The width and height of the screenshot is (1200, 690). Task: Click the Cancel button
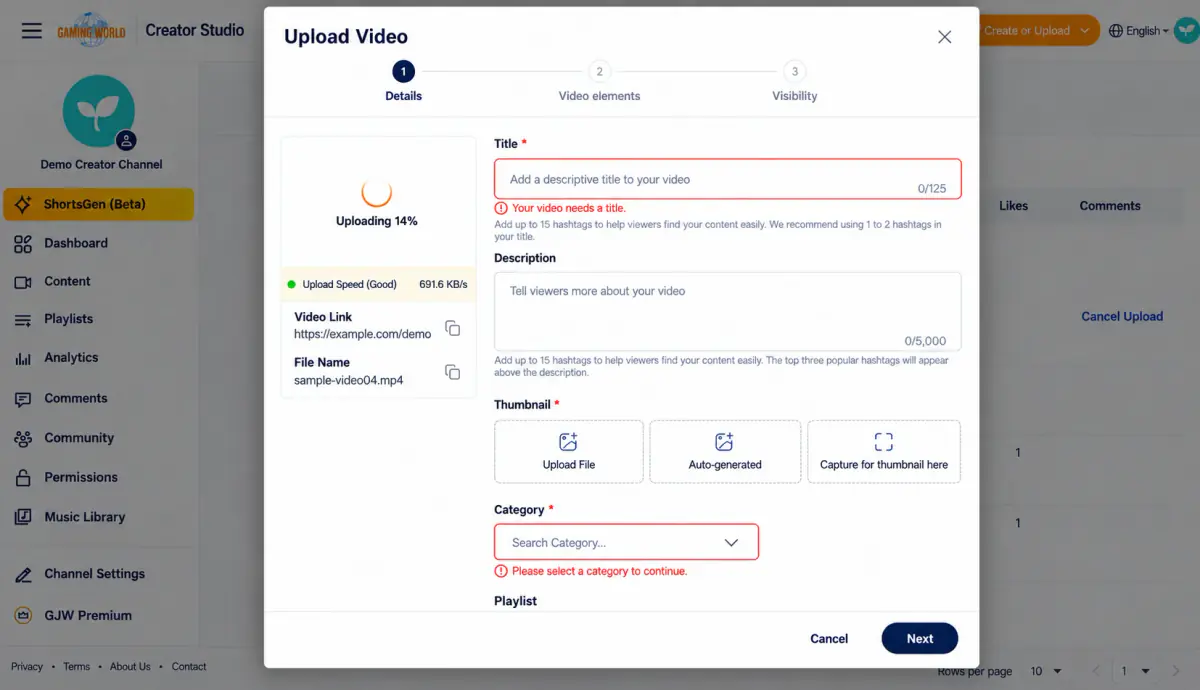829,639
